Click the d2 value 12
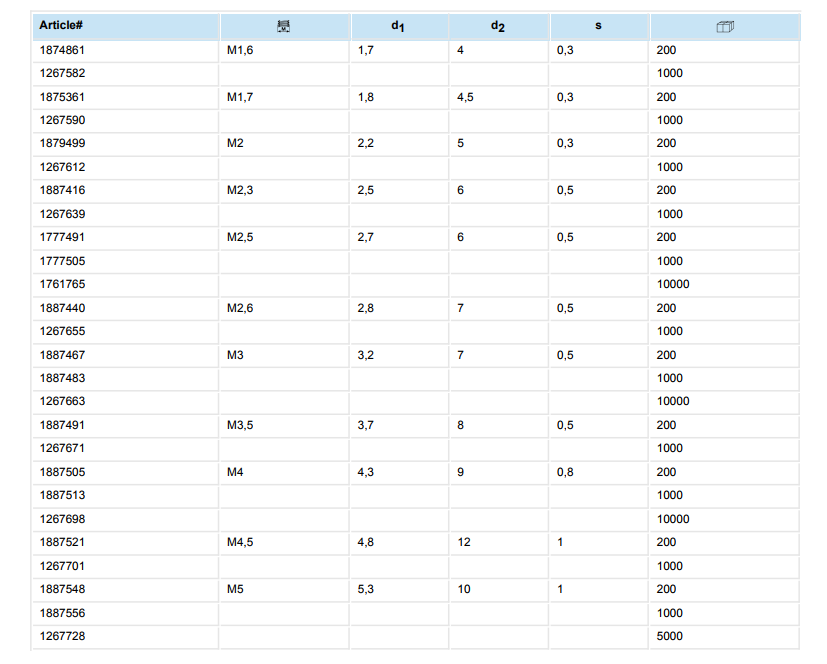This screenshot has height=664, width=827. click(x=464, y=542)
